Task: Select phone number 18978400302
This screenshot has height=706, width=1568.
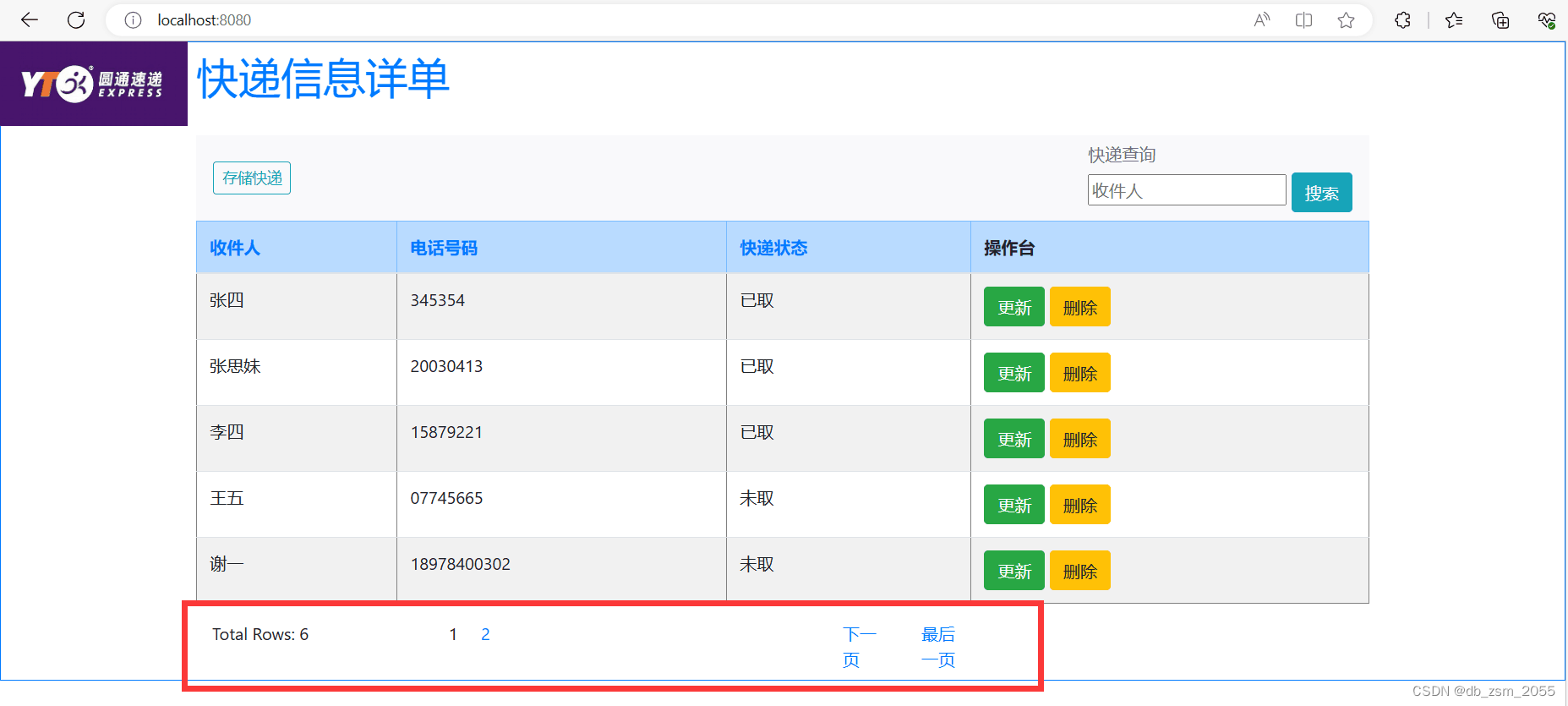Action: (x=461, y=564)
